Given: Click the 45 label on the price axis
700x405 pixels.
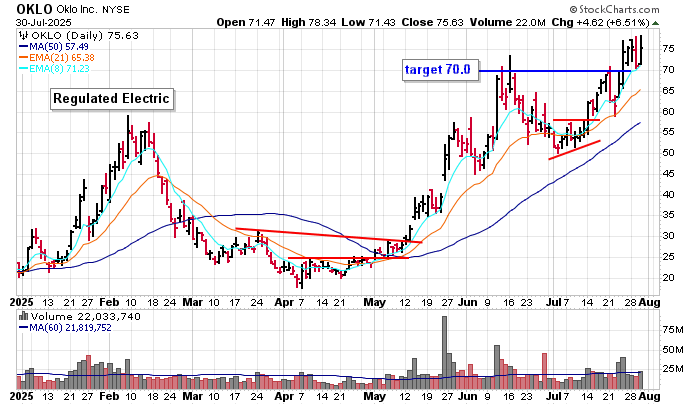Looking at the screenshot, I should 668,174.
